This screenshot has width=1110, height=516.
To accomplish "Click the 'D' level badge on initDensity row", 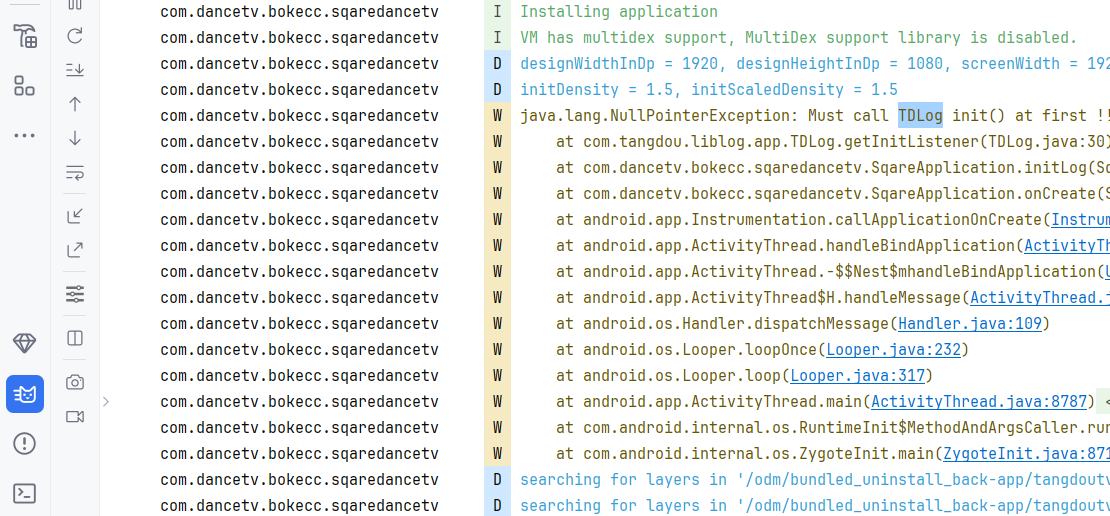I will click(x=498, y=90).
